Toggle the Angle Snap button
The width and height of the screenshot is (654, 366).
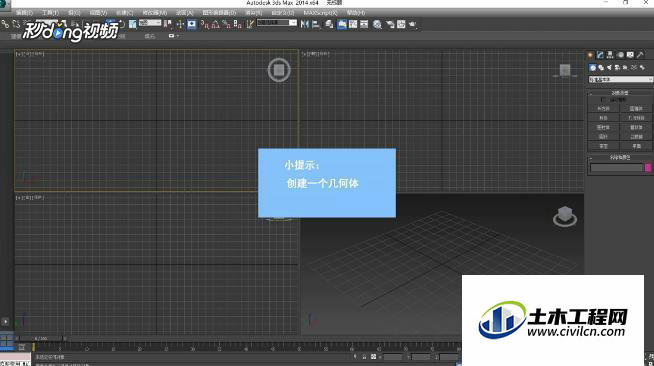click(x=216, y=24)
